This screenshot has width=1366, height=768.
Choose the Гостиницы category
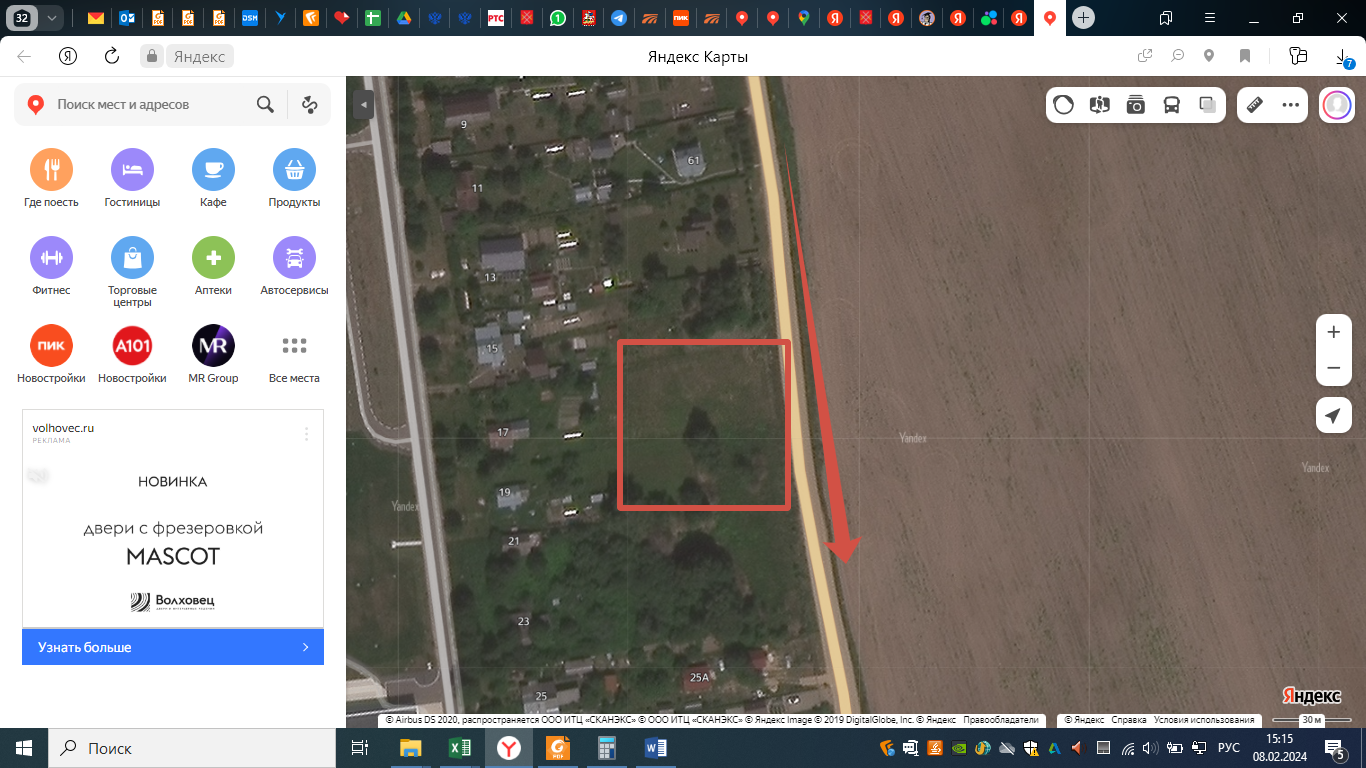click(132, 179)
